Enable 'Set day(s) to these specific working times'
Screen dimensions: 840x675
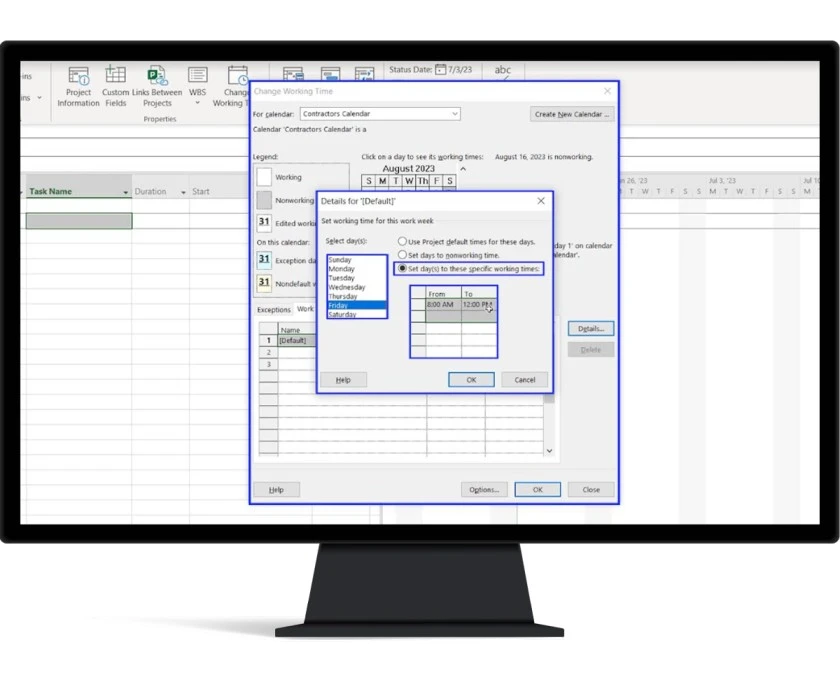[x=404, y=268]
